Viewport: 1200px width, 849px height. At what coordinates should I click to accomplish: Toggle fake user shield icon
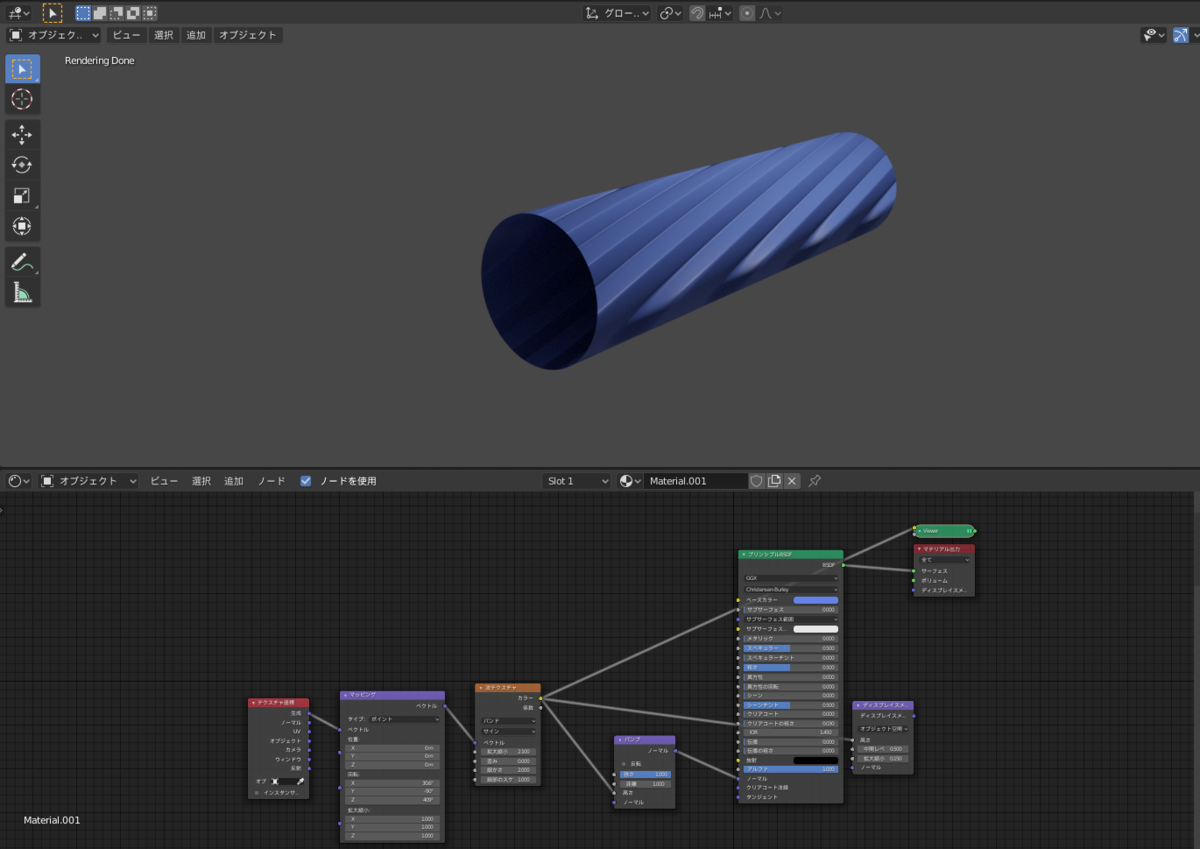click(x=757, y=481)
